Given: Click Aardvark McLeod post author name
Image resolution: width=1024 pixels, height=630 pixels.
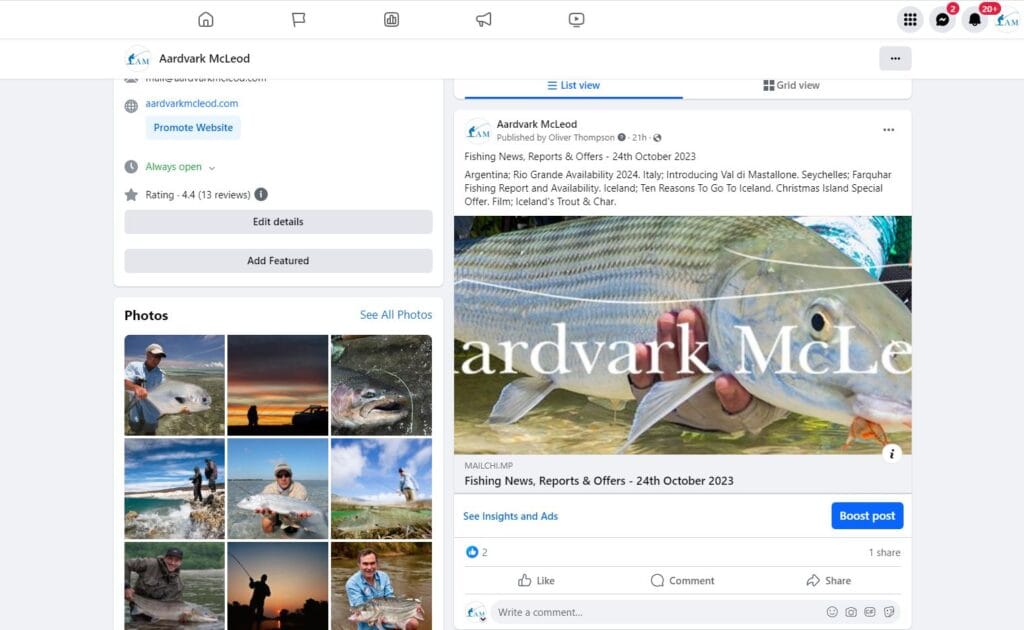Looking at the screenshot, I should coord(537,124).
